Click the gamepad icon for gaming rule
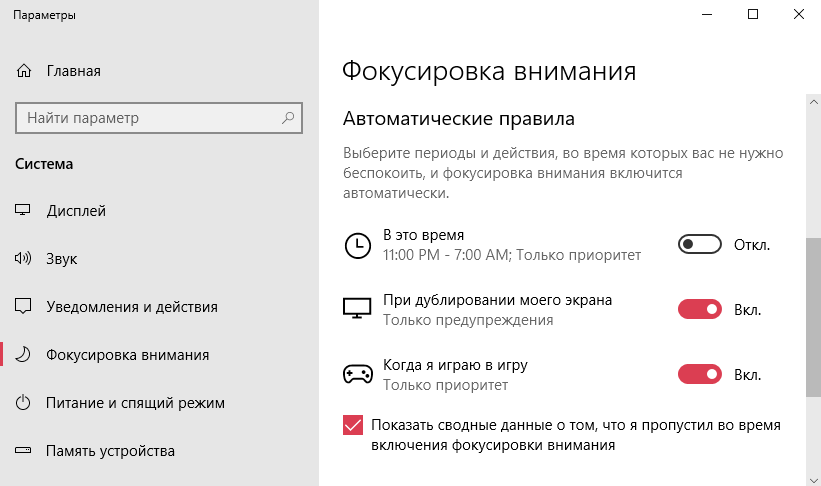The width and height of the screenshot is (821, 486). pyautogui.click(x=358, y=374)
